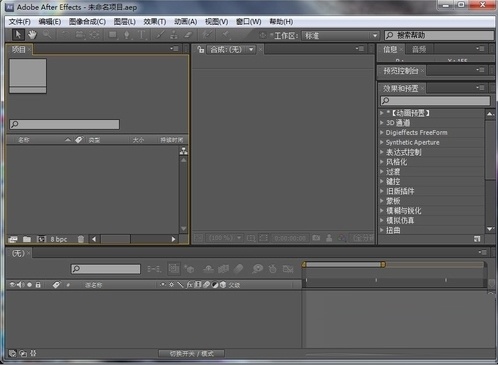This screenshot has height=365, width=498.
Task: Toggle frame blending switch in timeline
Action: [x=223, y=269]
